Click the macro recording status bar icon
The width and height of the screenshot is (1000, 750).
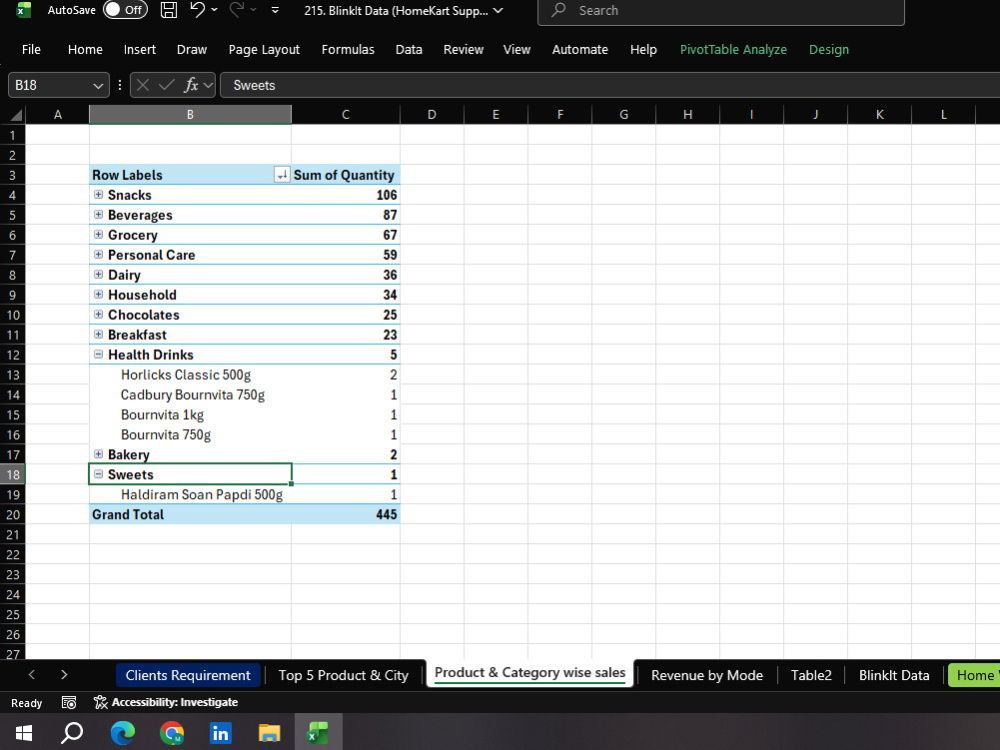click(x=69, y=703)
